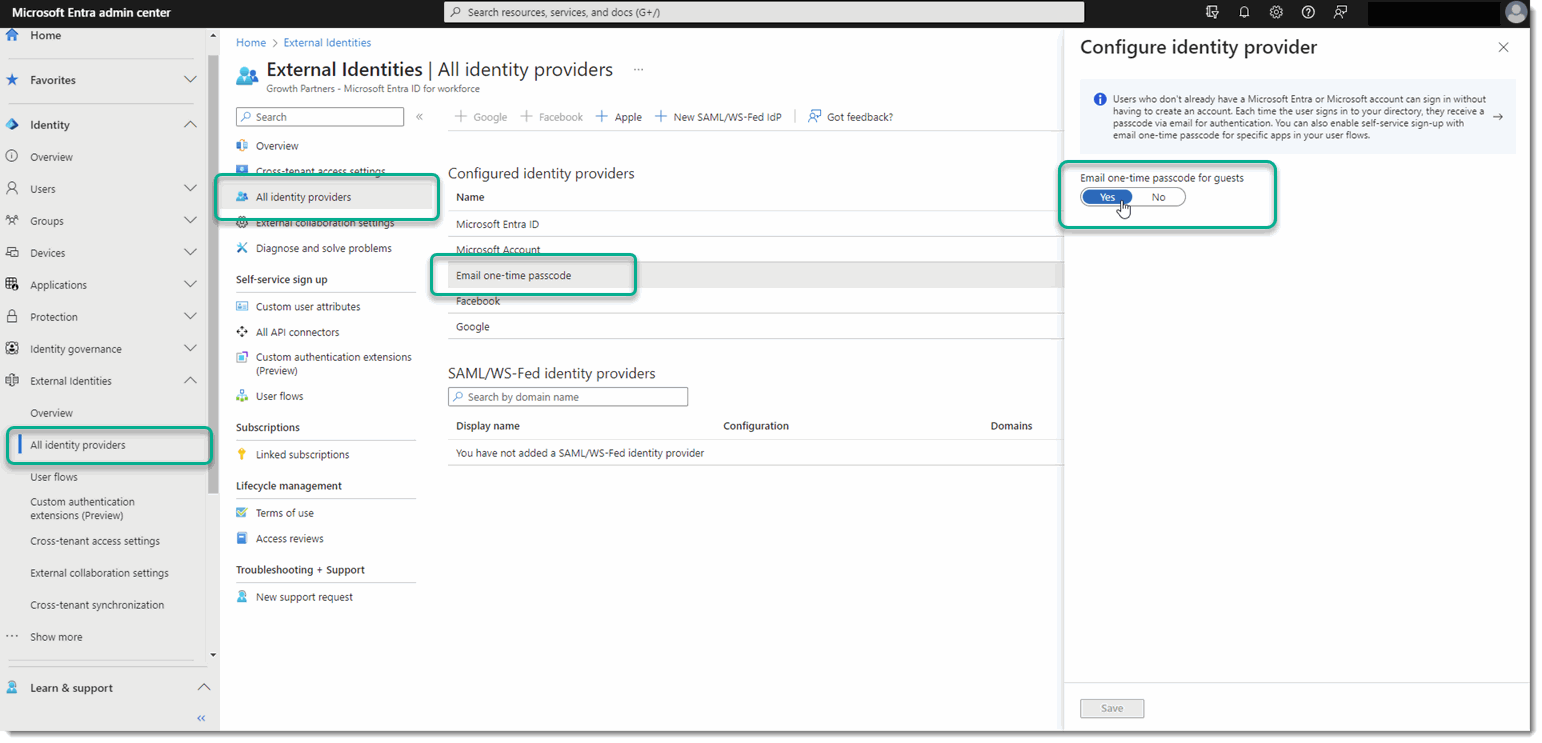Click the Access reviews icon
The image size is (1542, 743).
pos(242,538)
